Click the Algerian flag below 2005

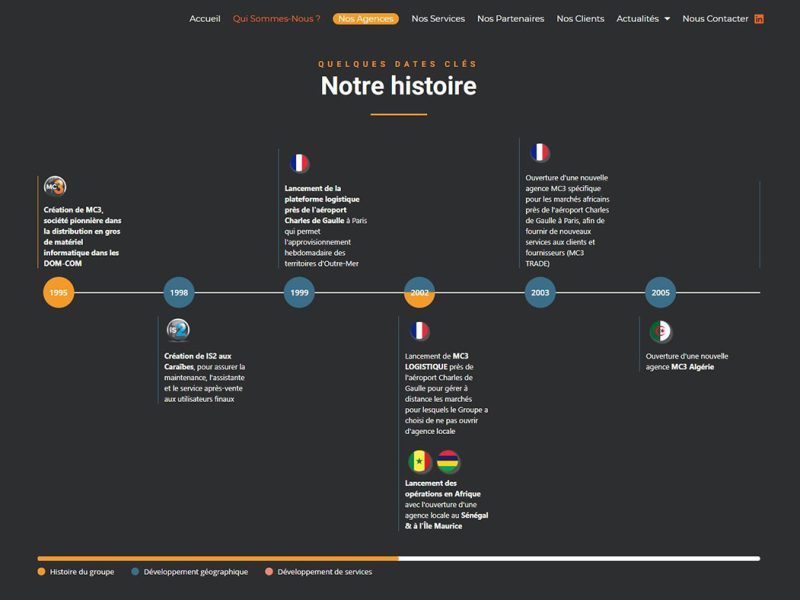(x=661, y=332)
